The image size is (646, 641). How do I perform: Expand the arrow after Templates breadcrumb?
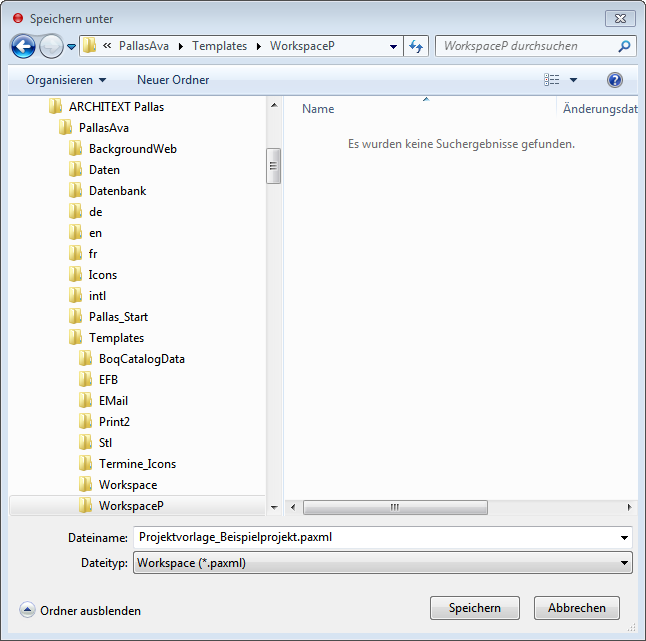pyautogui.click(x=258, y=46)
